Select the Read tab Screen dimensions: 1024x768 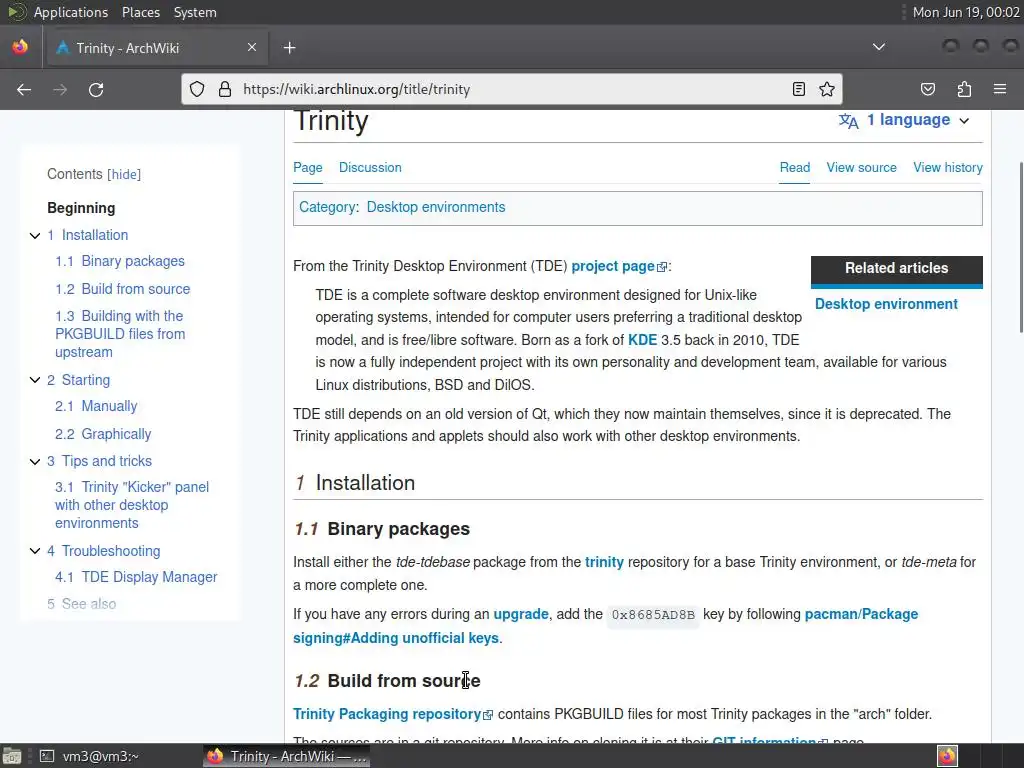coord(795,168)
